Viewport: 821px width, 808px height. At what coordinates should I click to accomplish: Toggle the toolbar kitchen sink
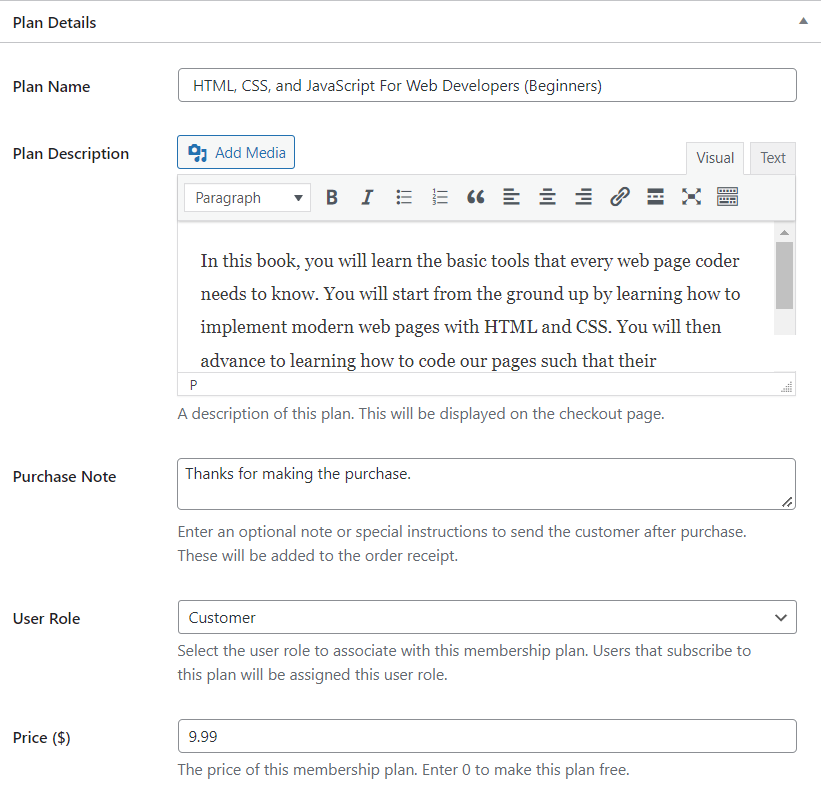(x=727, y=197)
